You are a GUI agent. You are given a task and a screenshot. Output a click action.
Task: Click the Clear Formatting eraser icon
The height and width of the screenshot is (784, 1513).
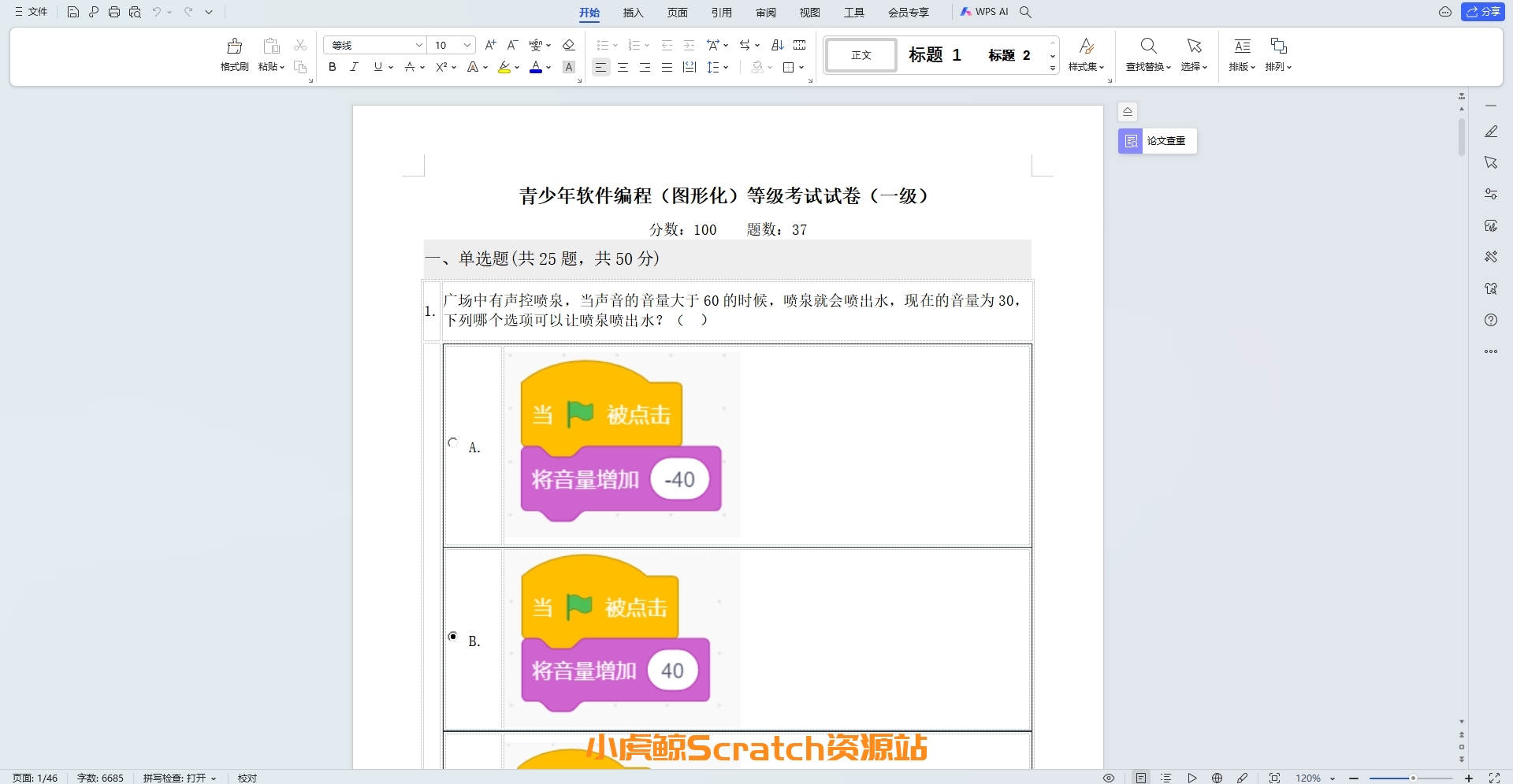pyautogui.click(x=569, y=45)
